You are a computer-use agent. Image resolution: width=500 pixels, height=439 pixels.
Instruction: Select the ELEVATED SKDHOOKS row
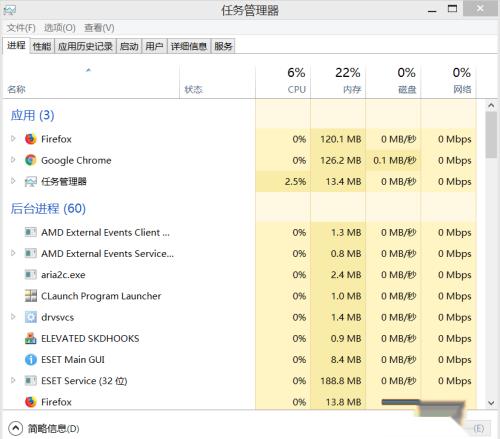pyautogui.click(x=240, y=338)
